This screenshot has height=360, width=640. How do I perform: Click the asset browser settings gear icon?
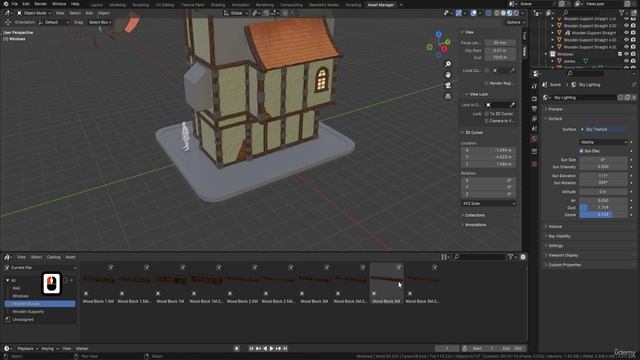[523, 257]
